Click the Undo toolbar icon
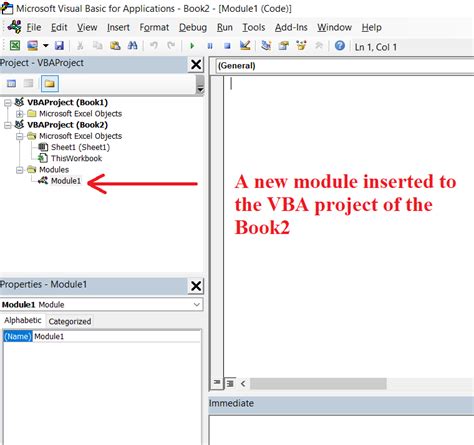 coord(154,45)
